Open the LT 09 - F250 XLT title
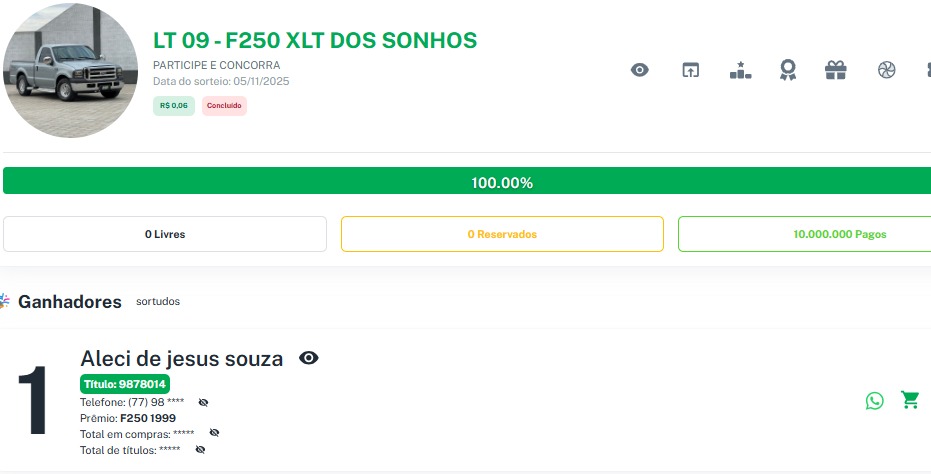The width and height of the screenshot is (931, 474). point(315,41)
